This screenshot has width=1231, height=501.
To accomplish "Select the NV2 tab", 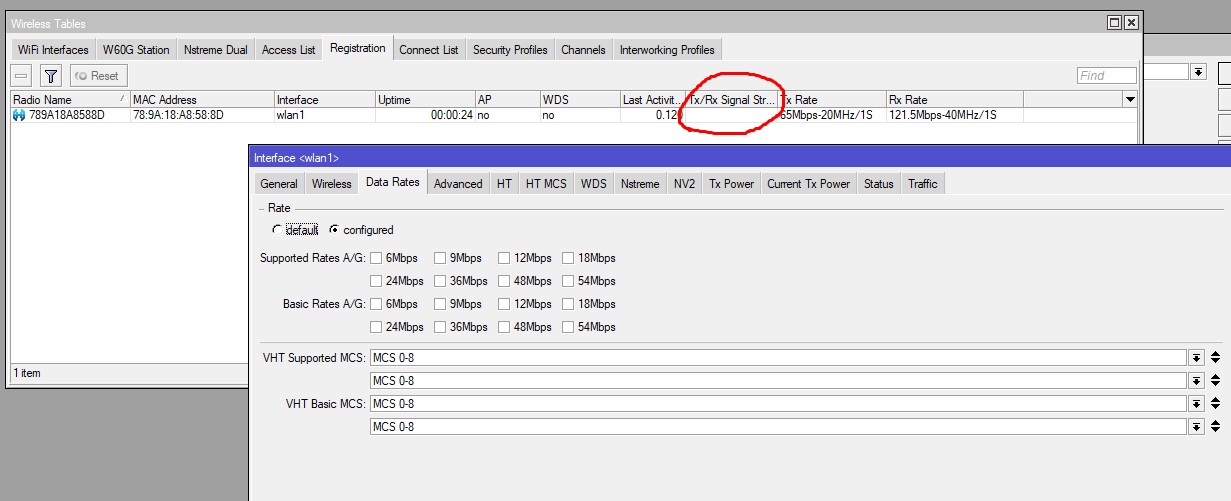I will click(684, 183).
